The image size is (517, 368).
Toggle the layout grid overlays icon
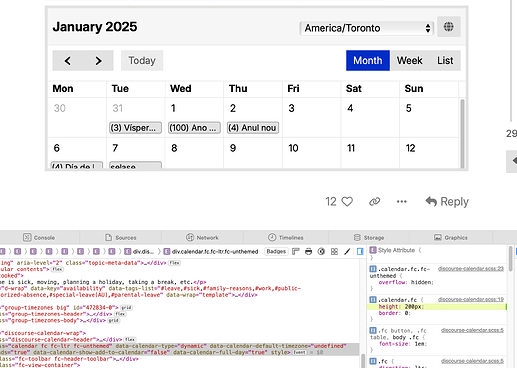(x=334, y=251)
